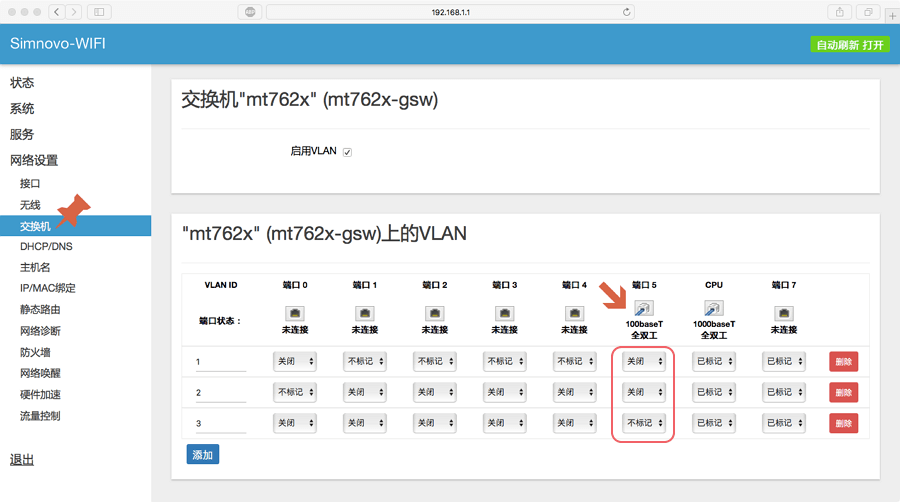
Task: Click the reload icon in address bar
Action: (x=626, y=12)
